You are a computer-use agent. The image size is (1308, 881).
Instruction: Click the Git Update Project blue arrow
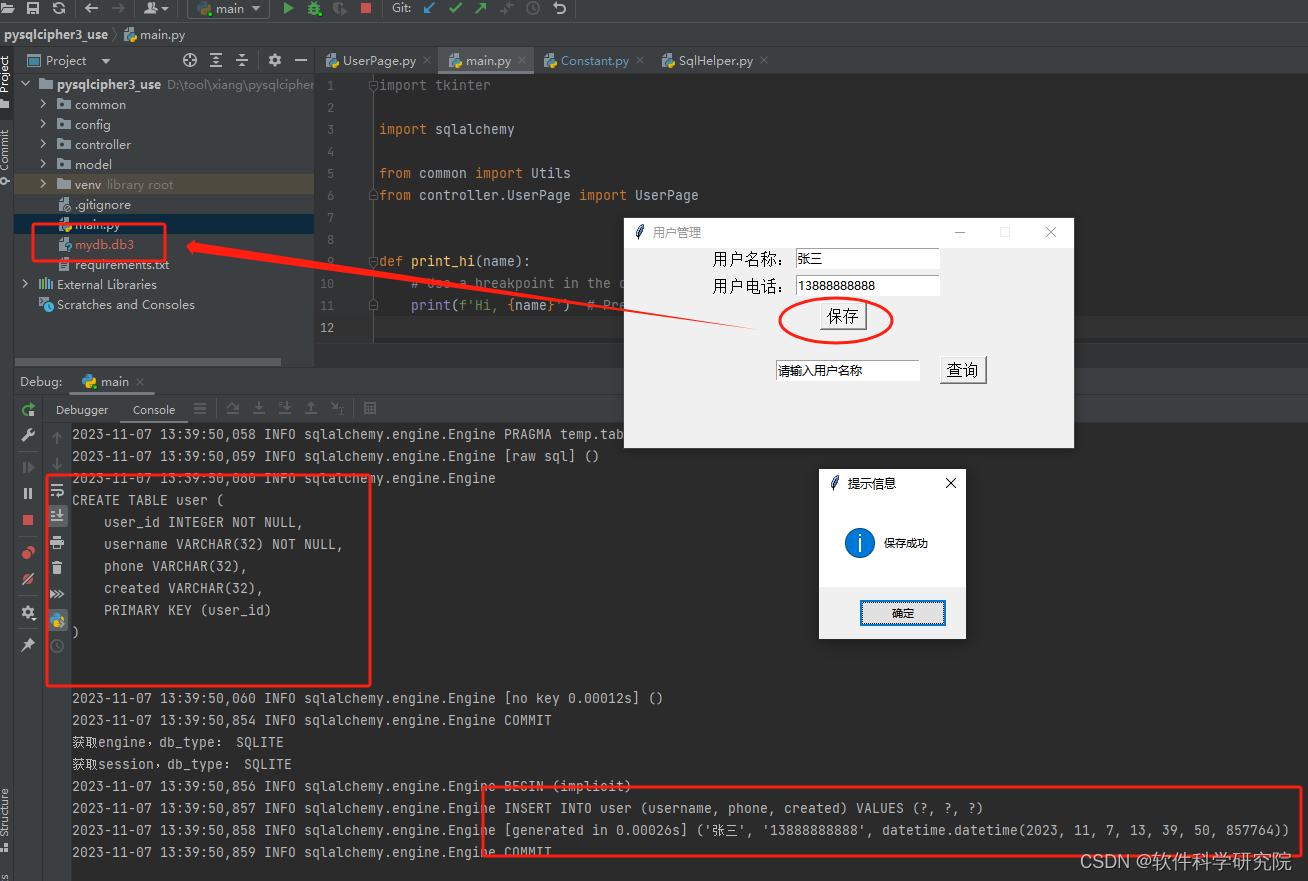pyautogui.click(x=430, y=8)
